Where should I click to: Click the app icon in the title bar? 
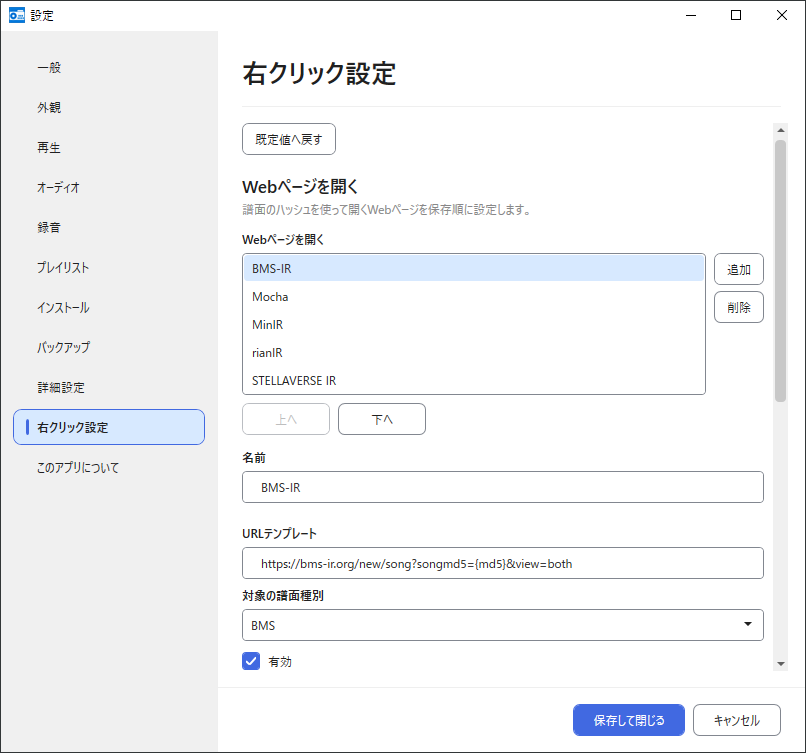coord(16,15)
